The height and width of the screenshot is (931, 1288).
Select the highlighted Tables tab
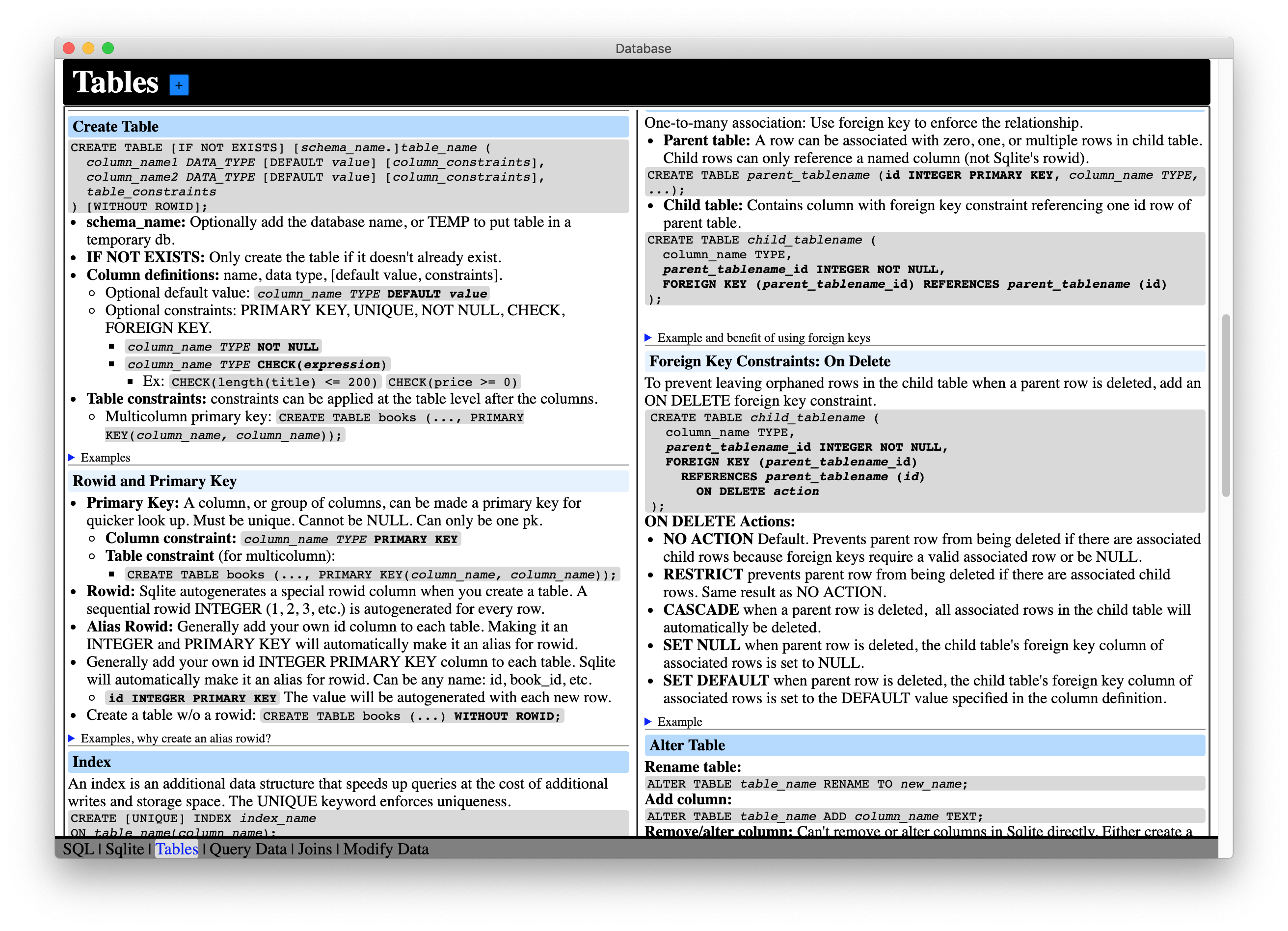[177, 849]
